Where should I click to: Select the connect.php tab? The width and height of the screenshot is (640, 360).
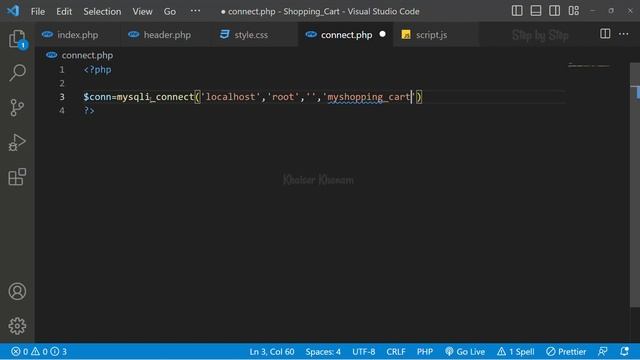click(x=346, y=35)
